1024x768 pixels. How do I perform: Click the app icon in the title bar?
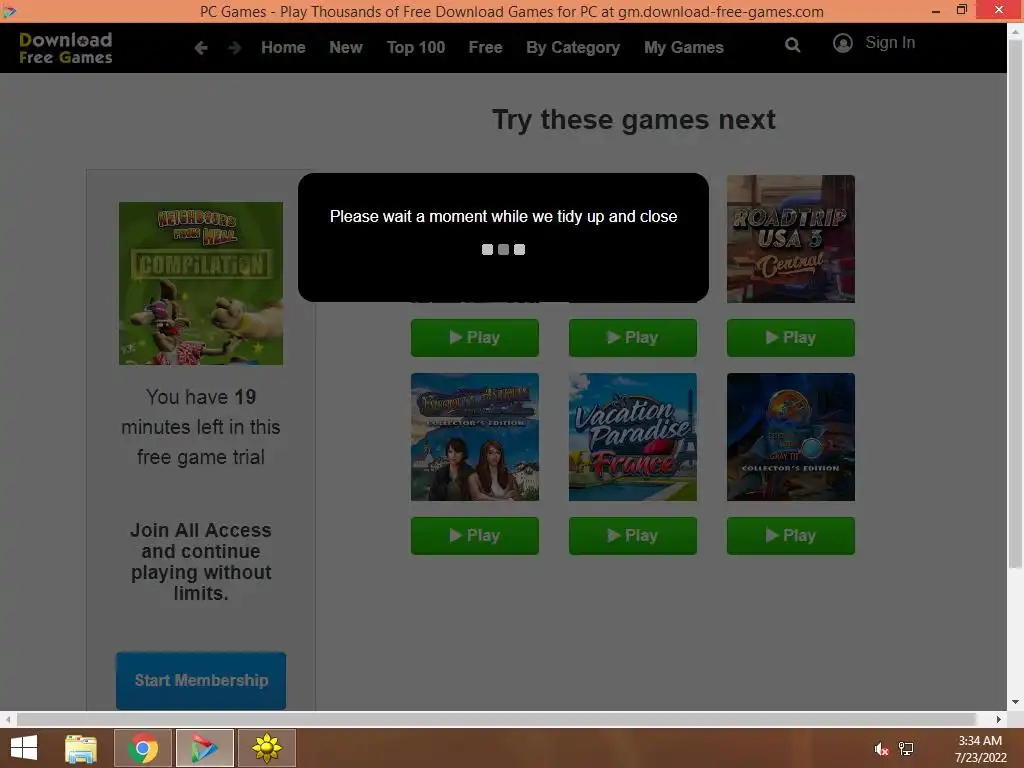[9, 11]
